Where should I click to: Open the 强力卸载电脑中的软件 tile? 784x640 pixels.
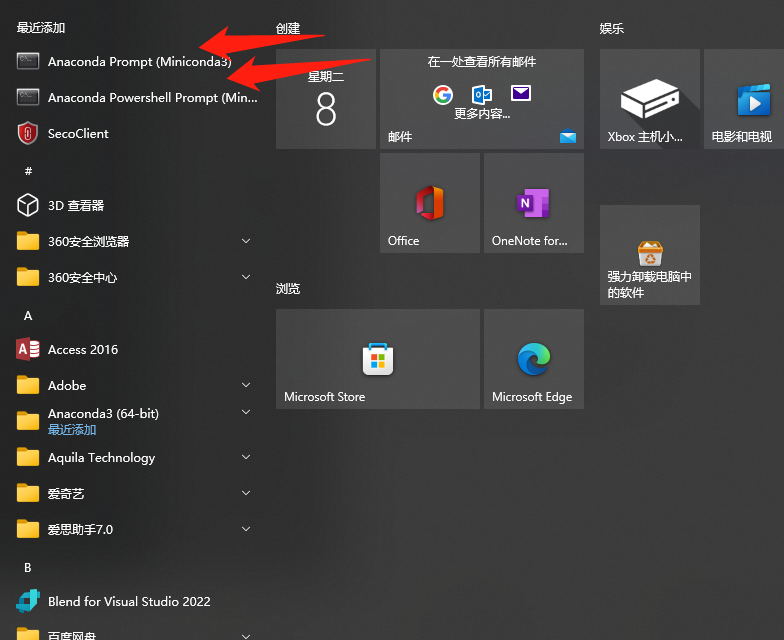(650, 255)
